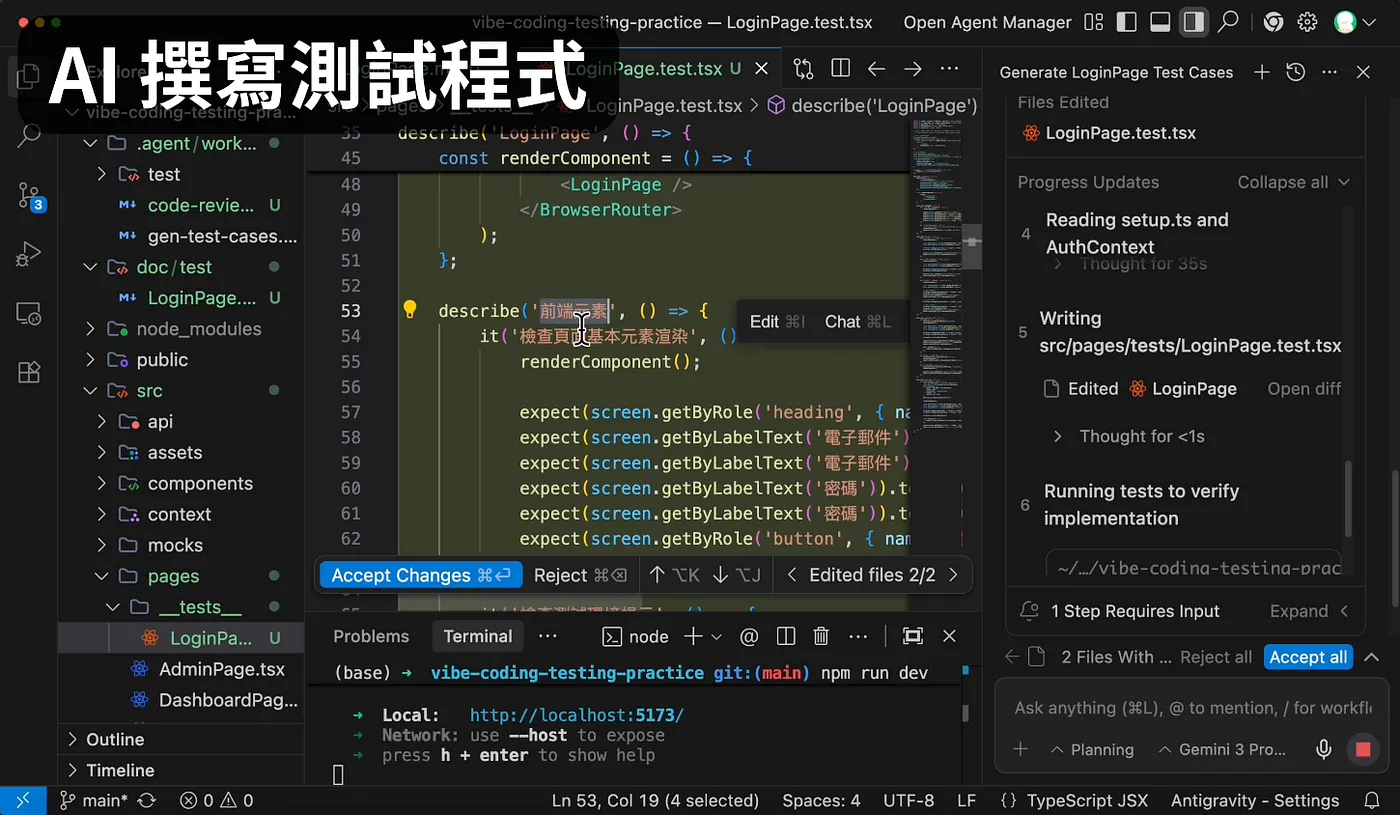This screenshot has height=815, width=1400.
Task: Open the http://localhost:5173/ terminal link
Action: [x=577, y=715]
